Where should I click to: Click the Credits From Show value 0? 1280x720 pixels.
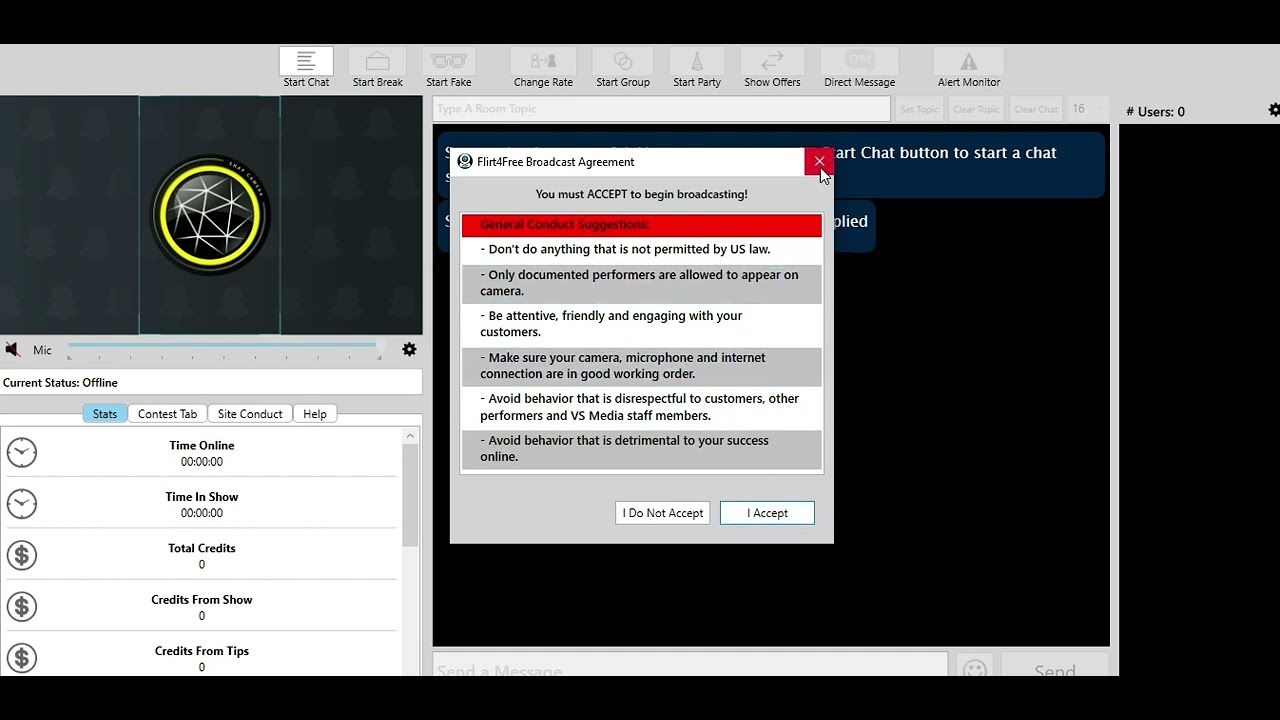tap(202, 616)
